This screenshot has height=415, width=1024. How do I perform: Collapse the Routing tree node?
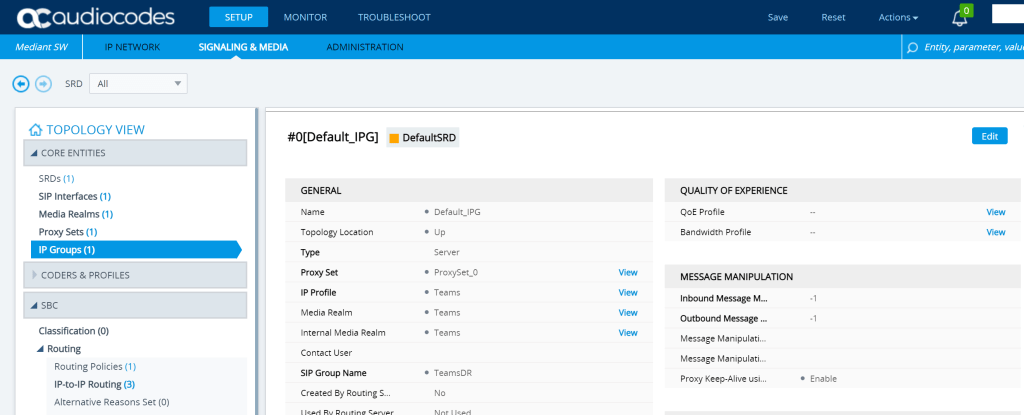(x=42, y=349)
